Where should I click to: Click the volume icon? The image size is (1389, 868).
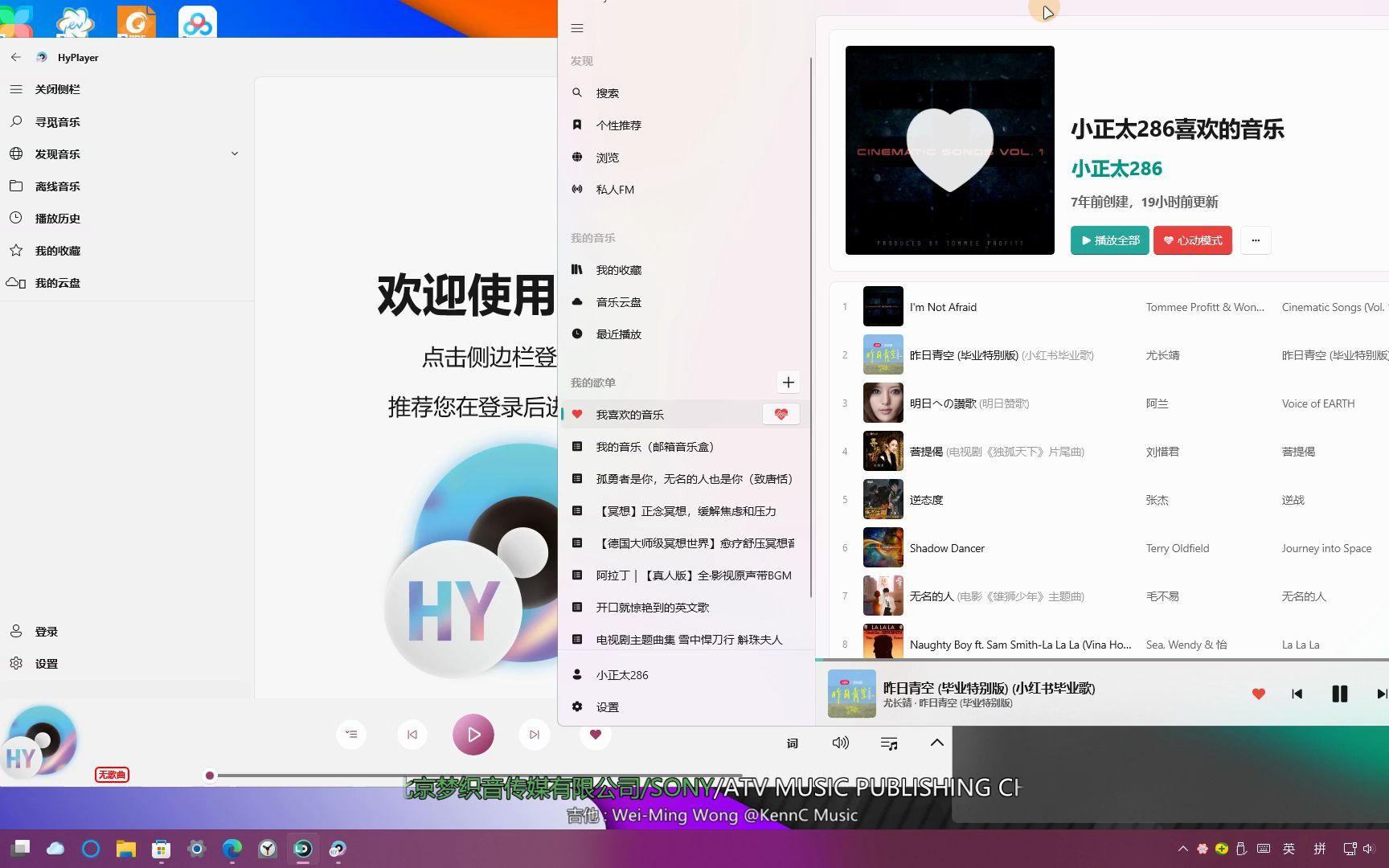(x=840, y=743)
